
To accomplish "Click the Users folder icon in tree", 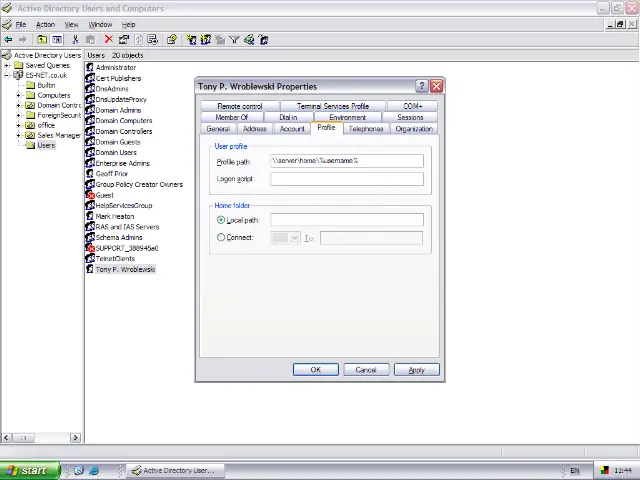I will [x=31, y=145].
